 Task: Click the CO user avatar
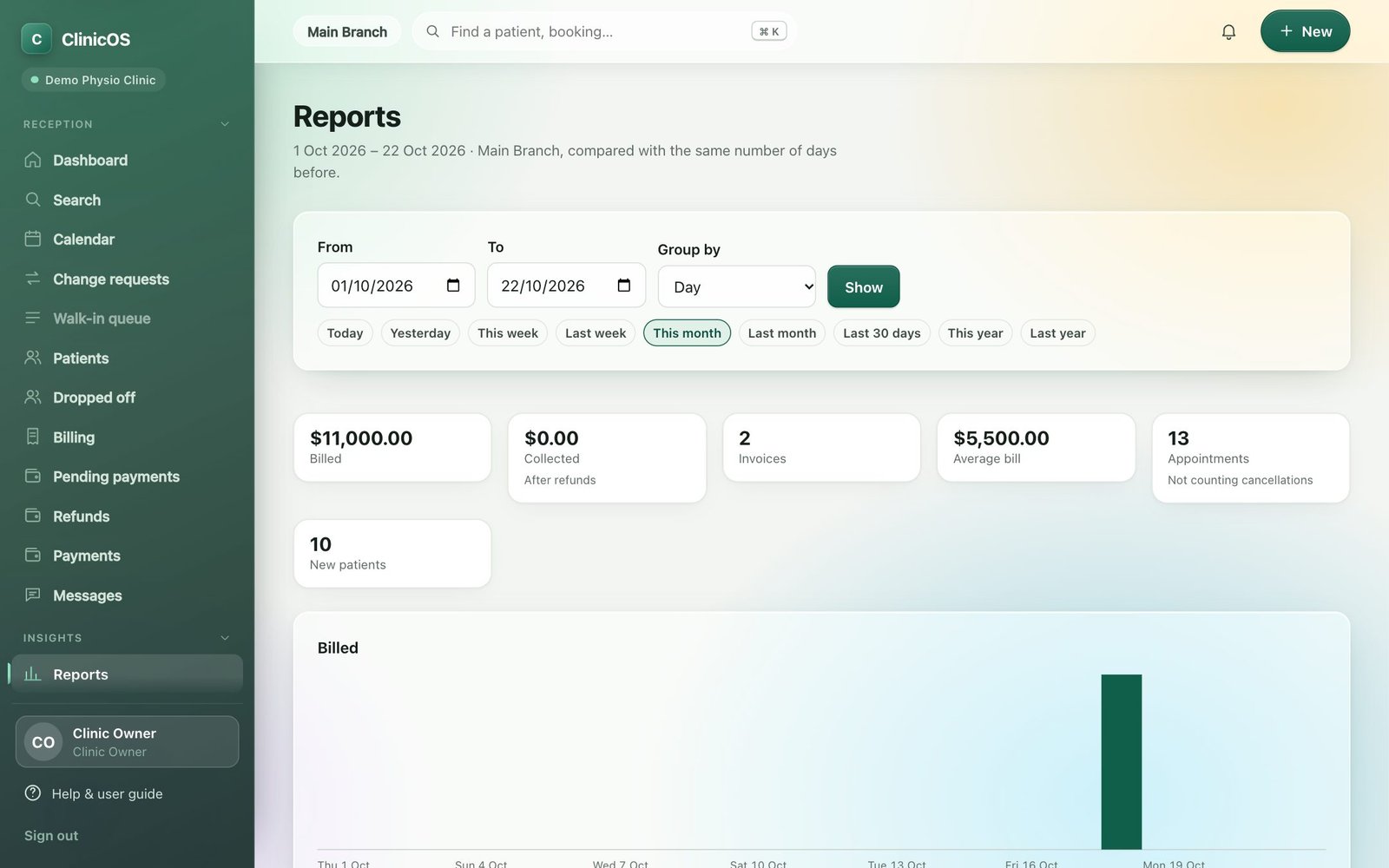click(x=43, y=742)
